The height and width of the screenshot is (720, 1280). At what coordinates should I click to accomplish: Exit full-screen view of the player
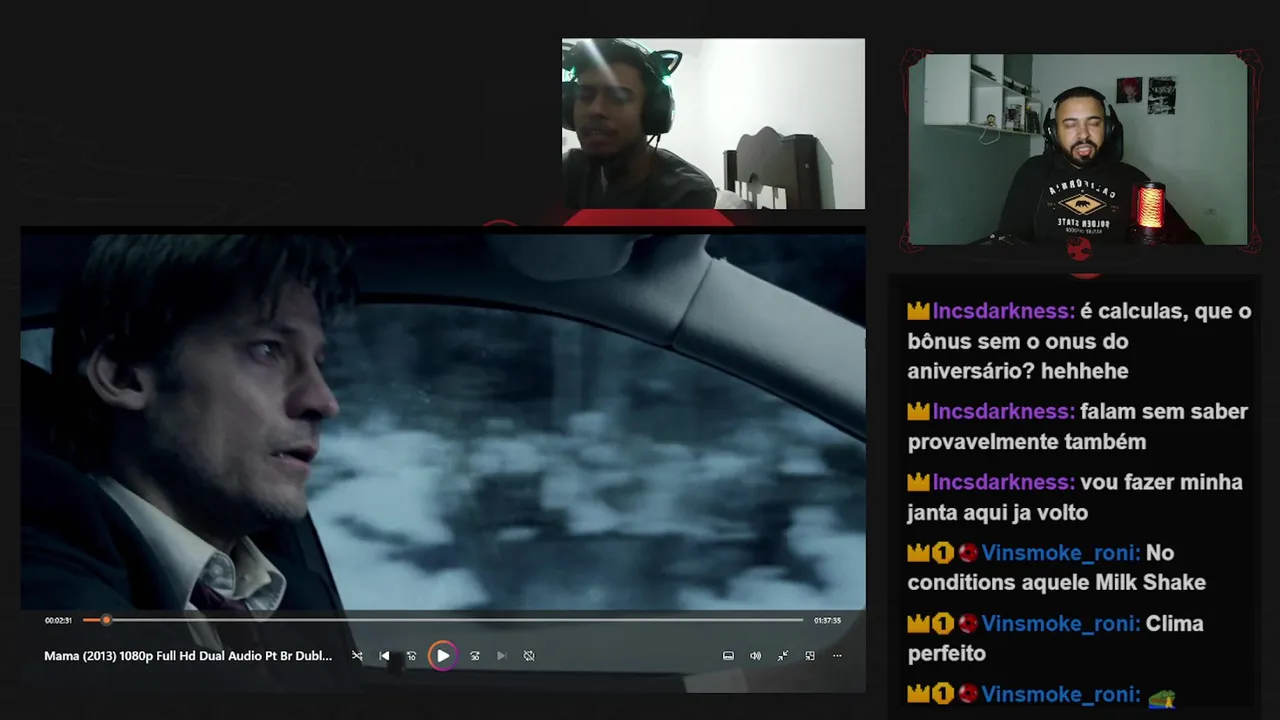click(783, 656)
